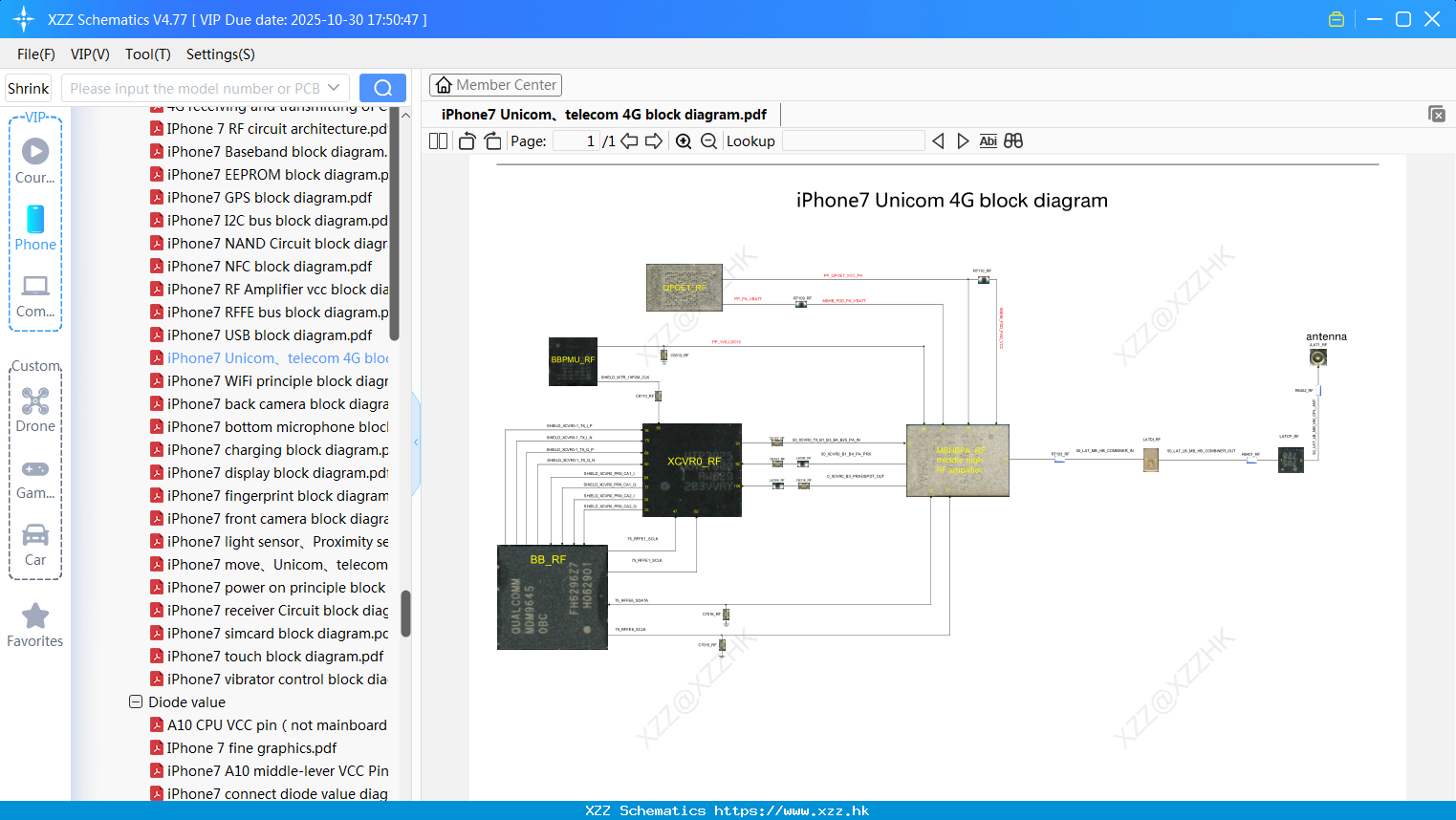1456x820 pixels.
Task: Open iPhone7 GPS block diagram.pdf
Action: point(262,198)
